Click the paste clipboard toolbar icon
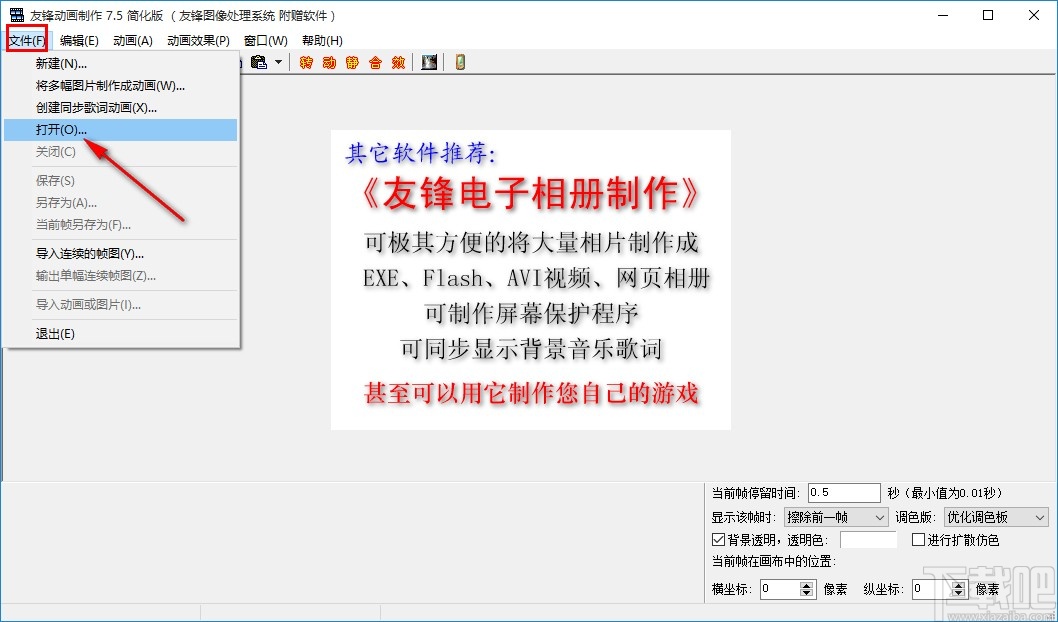The image size is (1058, 622). click(259, 62)
